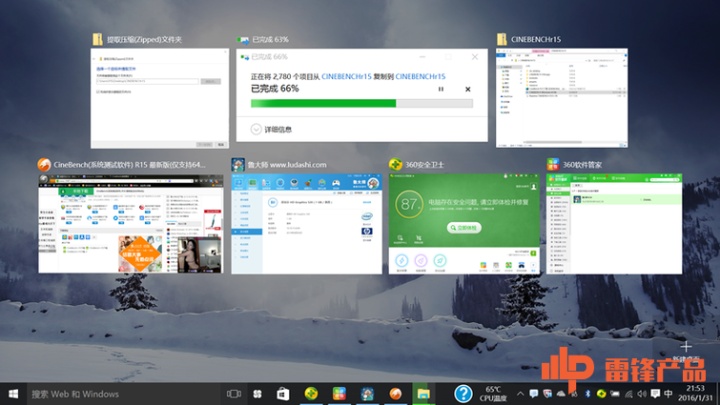Click the Bluetooth tray icon
The width and height of the screenshot is (720, 405).
(587, 394)
